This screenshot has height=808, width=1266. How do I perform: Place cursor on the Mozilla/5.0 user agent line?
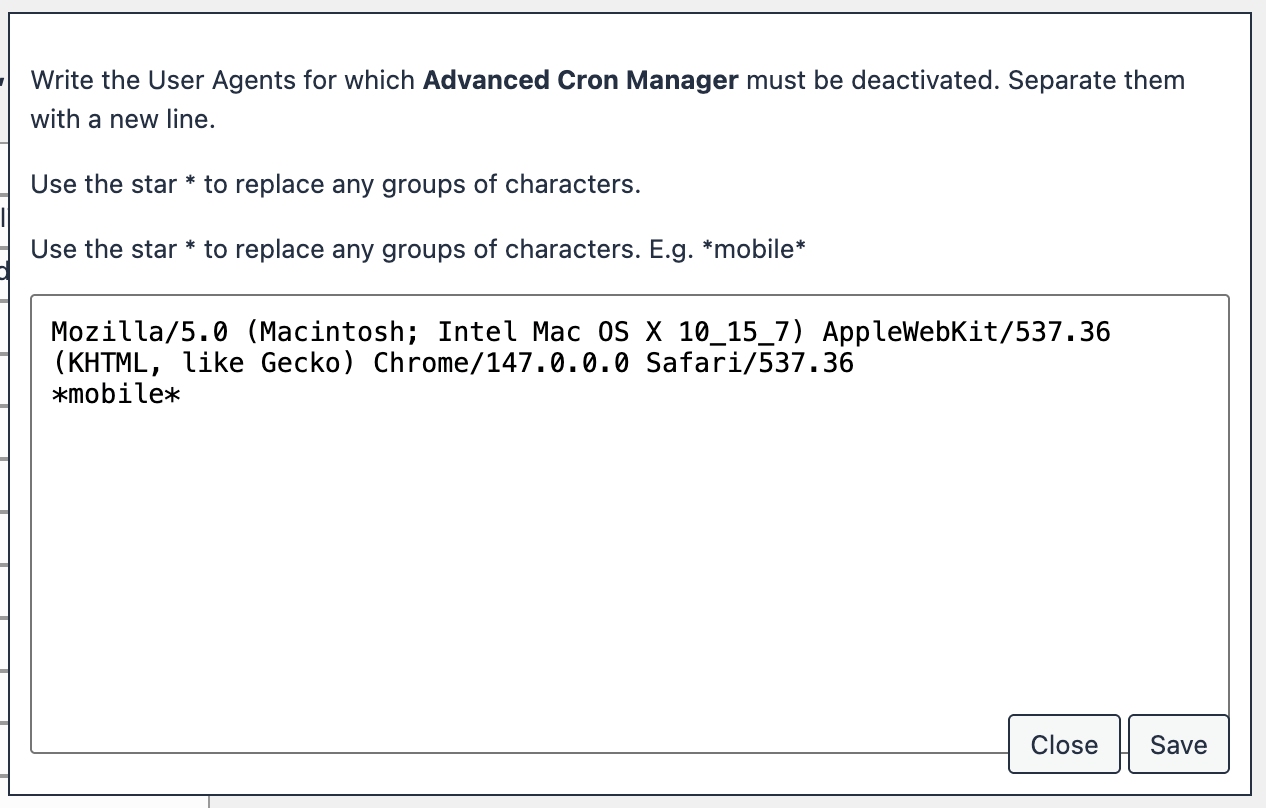pyautogui.click(x=400, y=331)
